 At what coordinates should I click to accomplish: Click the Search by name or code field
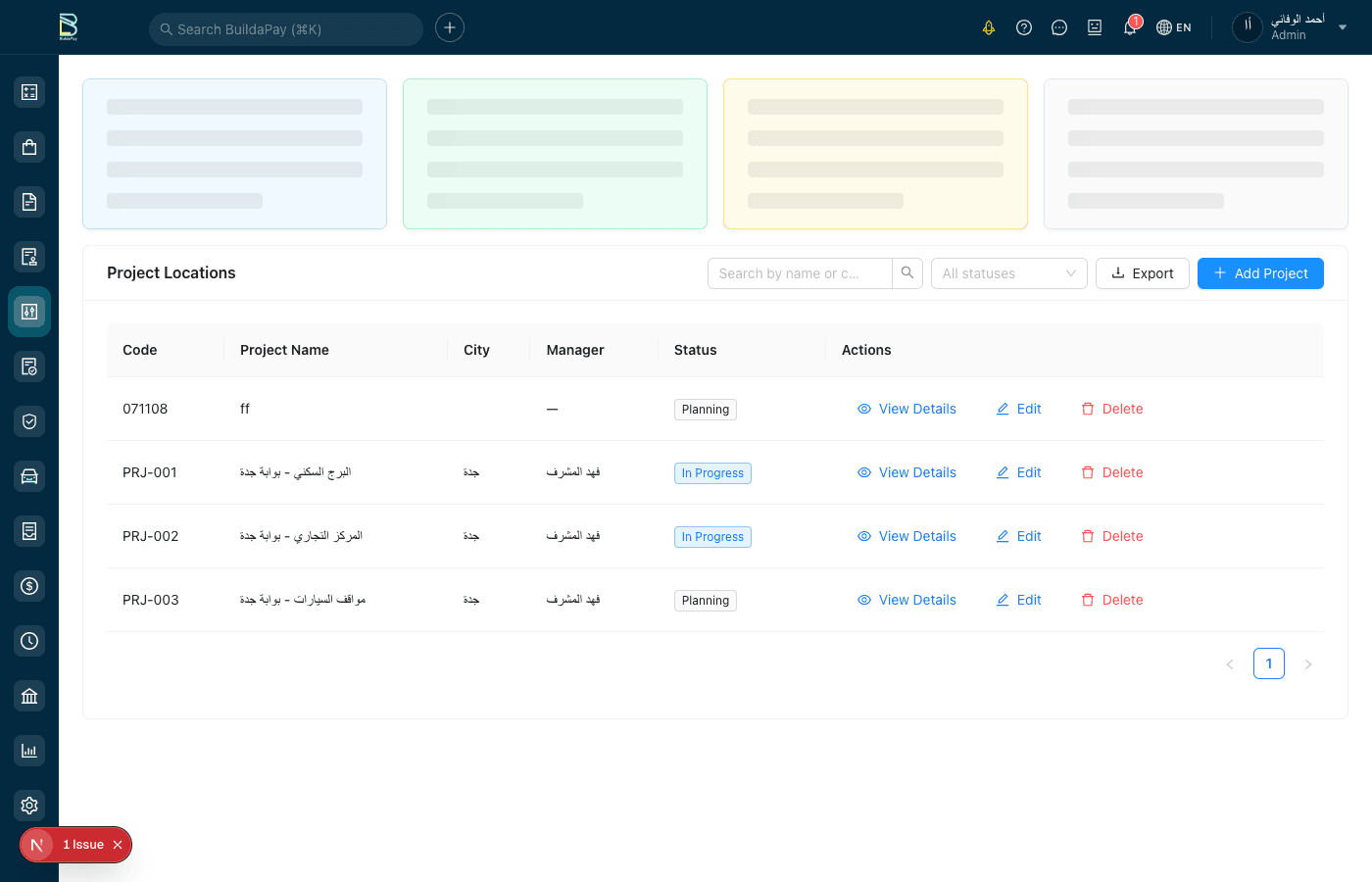[800, 273]
